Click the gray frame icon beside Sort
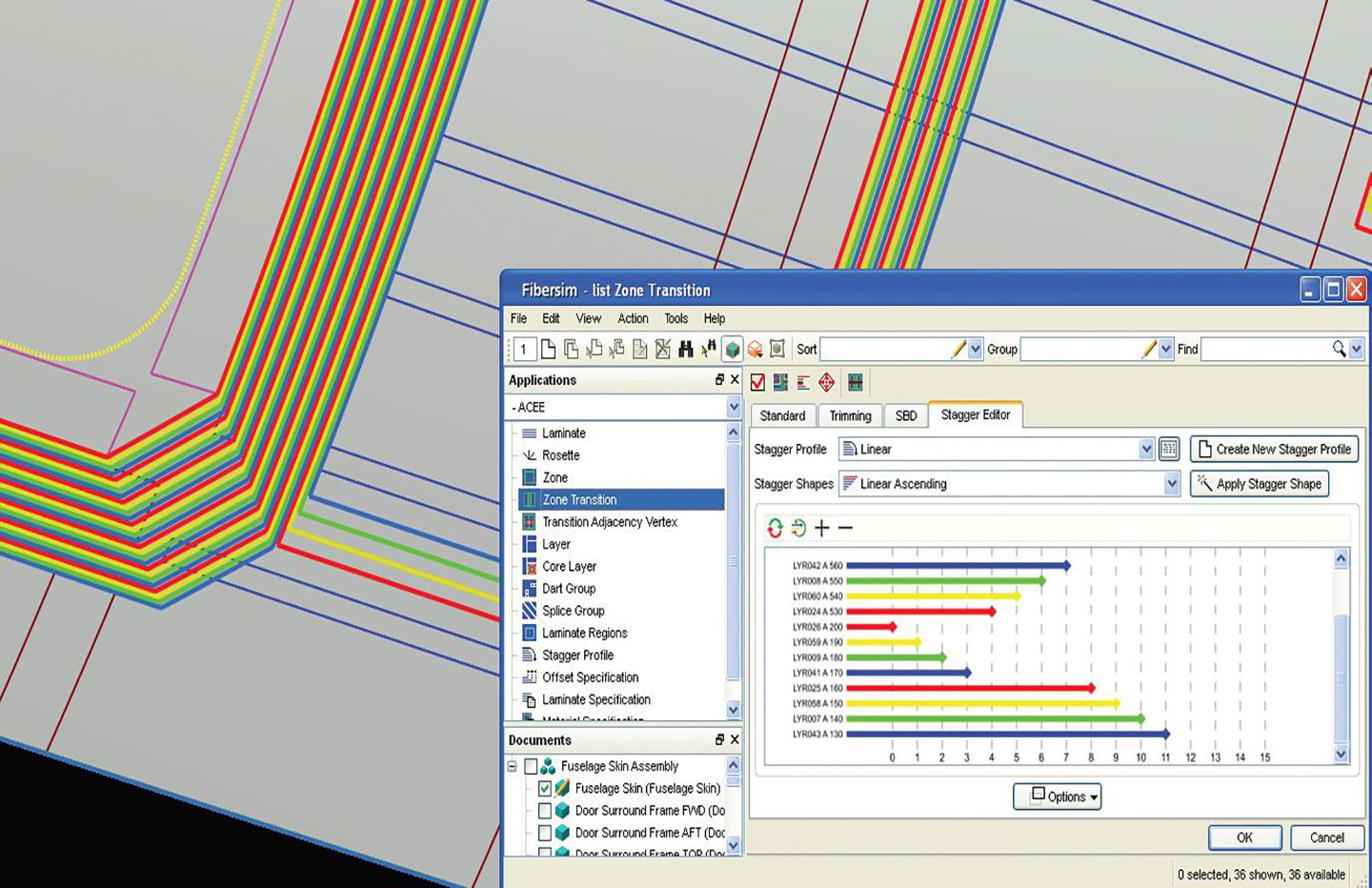Viewport: 1372px width, 888px height. click(777, 350)
